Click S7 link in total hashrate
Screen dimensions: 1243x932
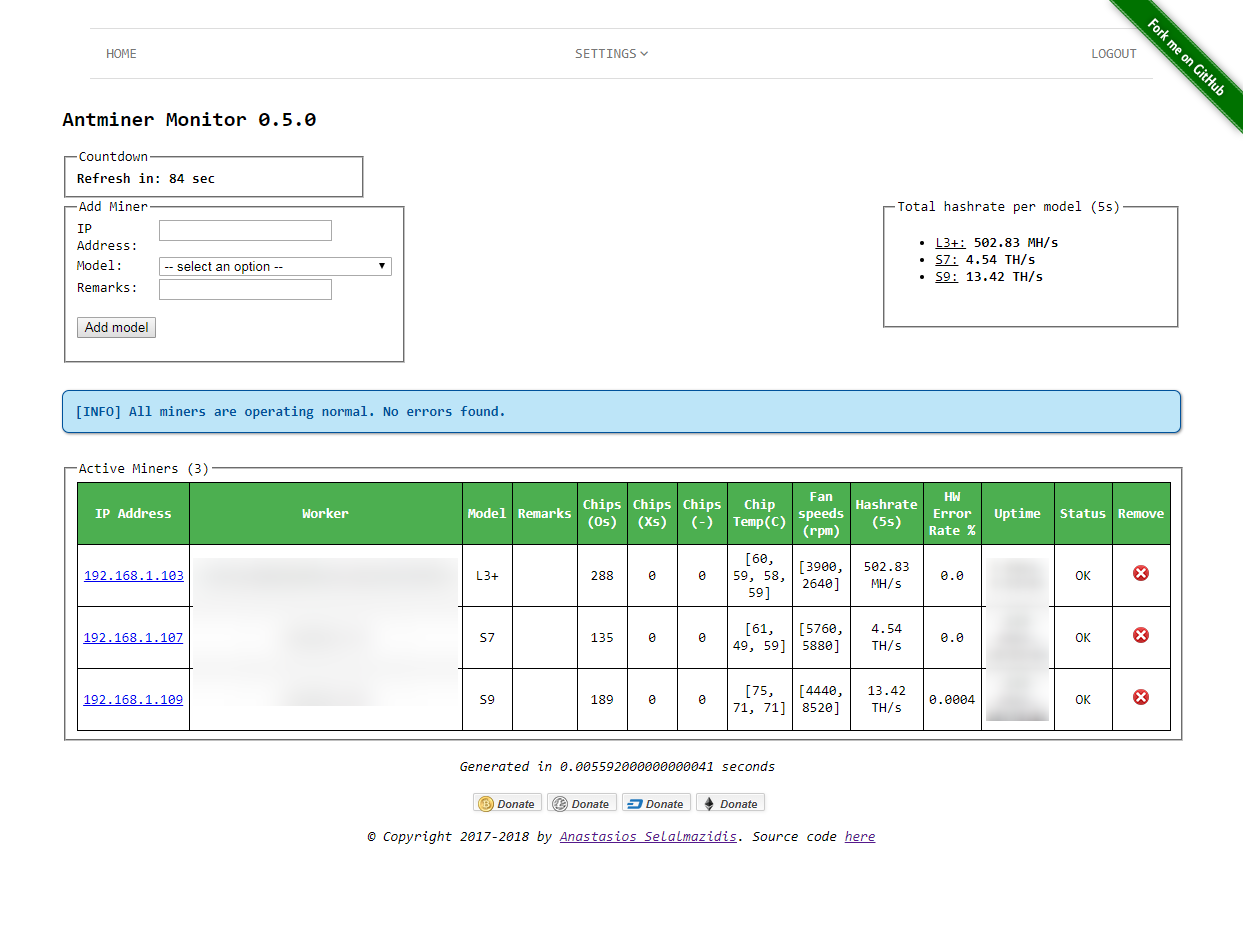click(946, 260)
